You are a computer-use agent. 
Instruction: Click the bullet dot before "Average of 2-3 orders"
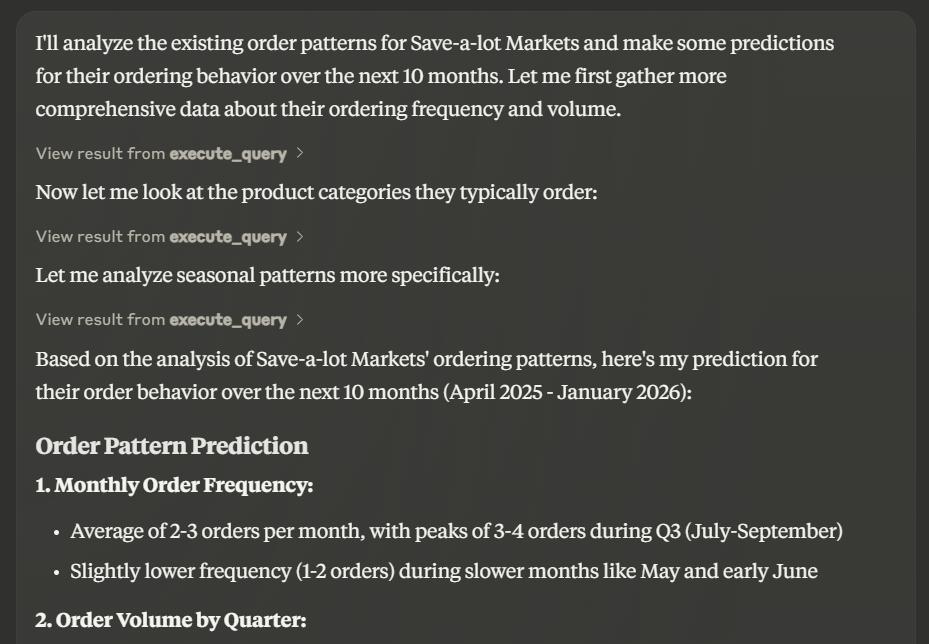57,533
